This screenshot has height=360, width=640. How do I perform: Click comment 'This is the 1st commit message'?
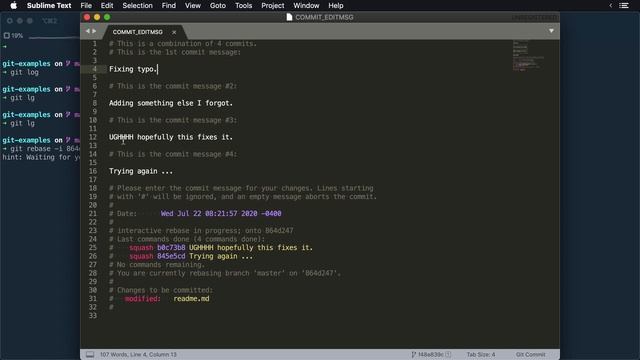click(175, 52)
